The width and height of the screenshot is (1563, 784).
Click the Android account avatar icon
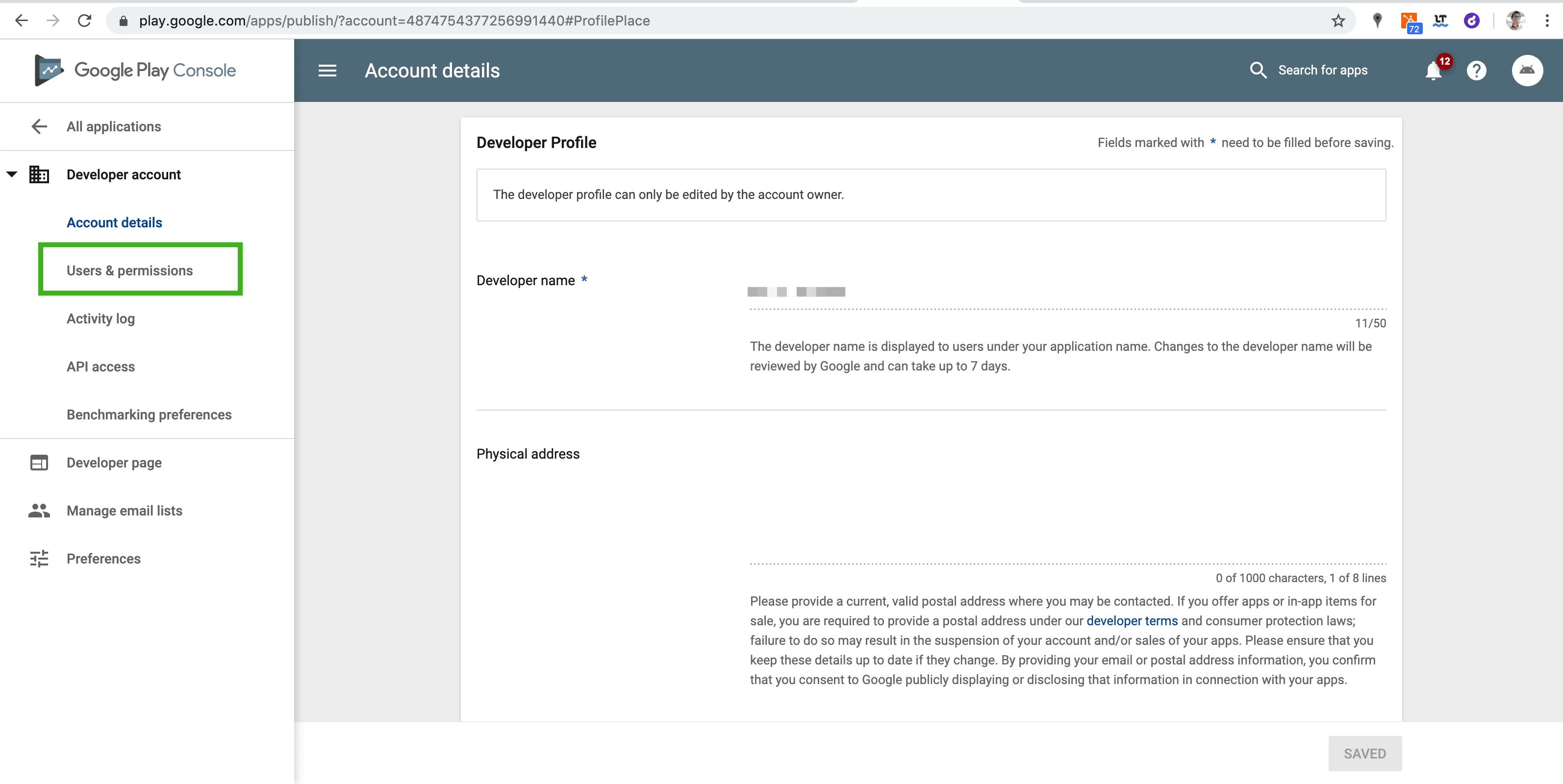(x=1527, y=71)
